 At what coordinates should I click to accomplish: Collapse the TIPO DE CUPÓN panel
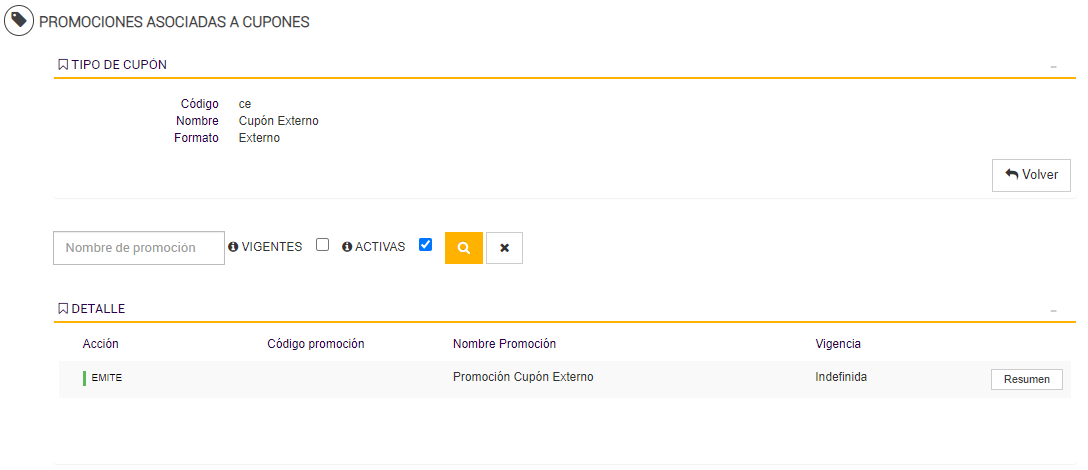[1053, 66]
